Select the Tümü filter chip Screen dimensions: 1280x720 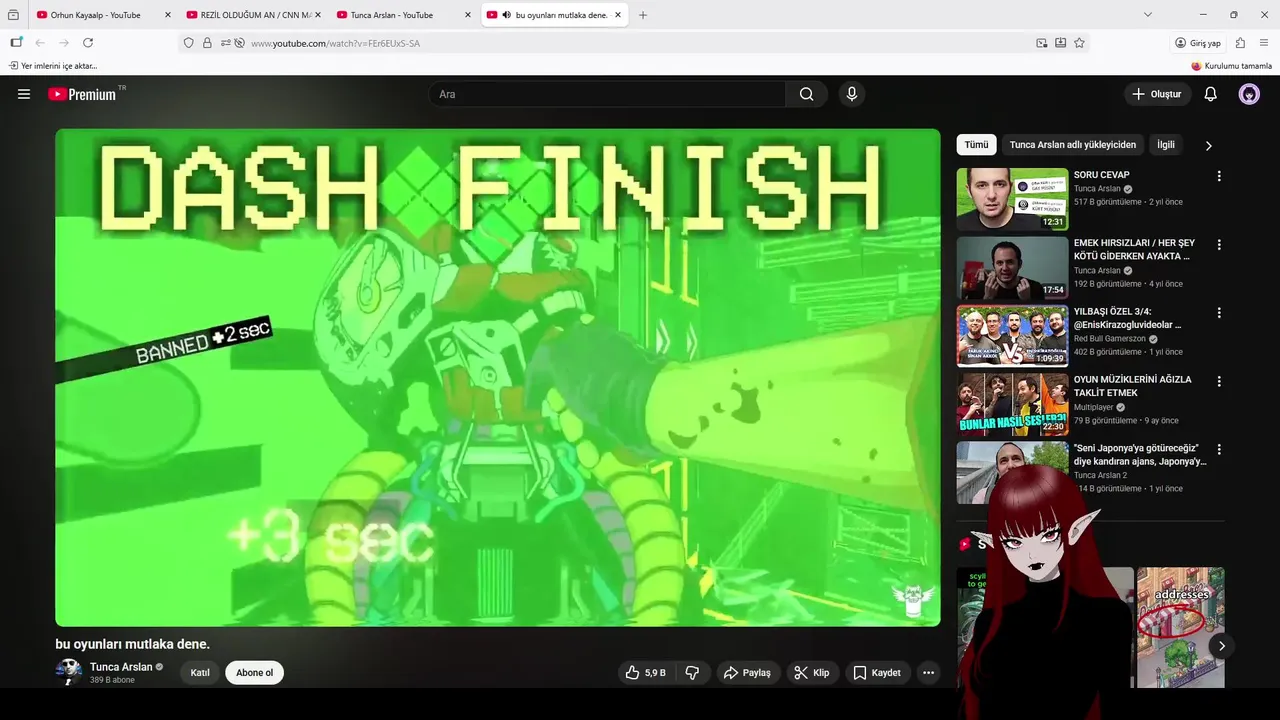976,145
